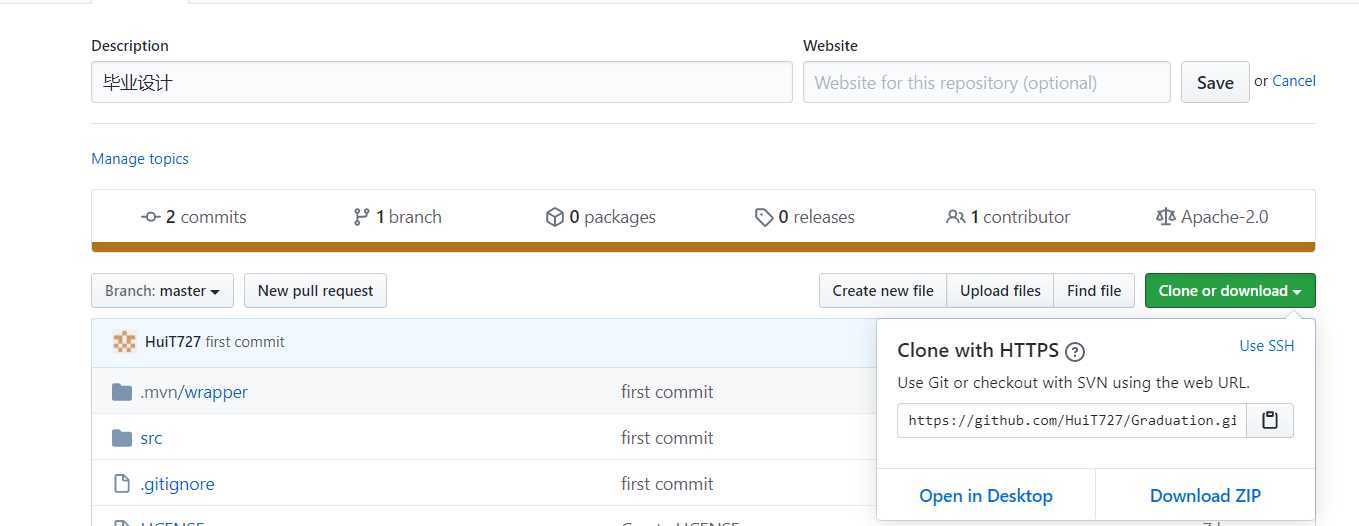
Task: Toggle Clone or download dropdown
Action: point(1230,291)
